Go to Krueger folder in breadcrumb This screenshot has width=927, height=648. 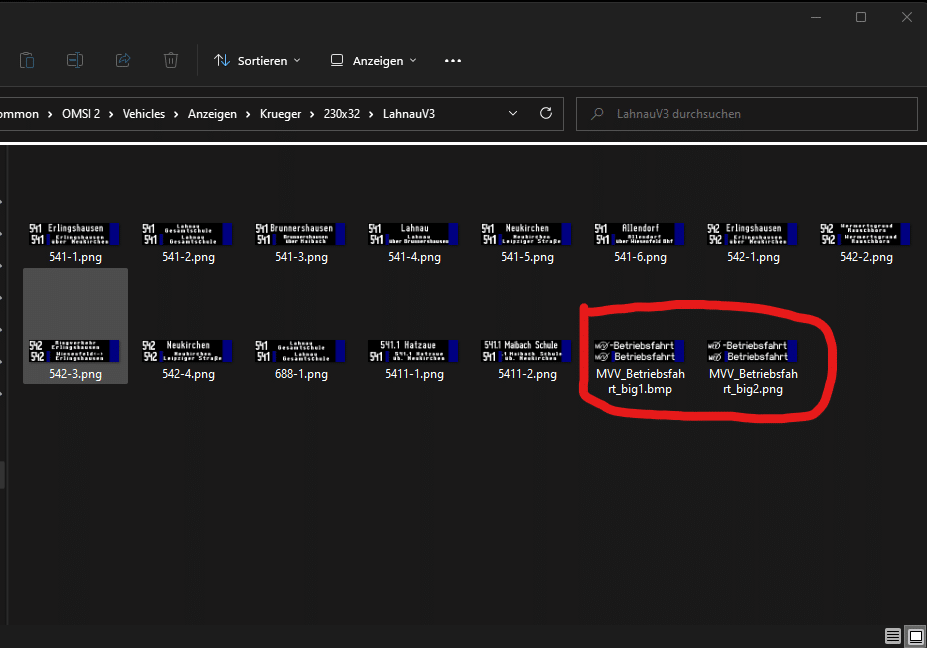(x=280, y=114)
